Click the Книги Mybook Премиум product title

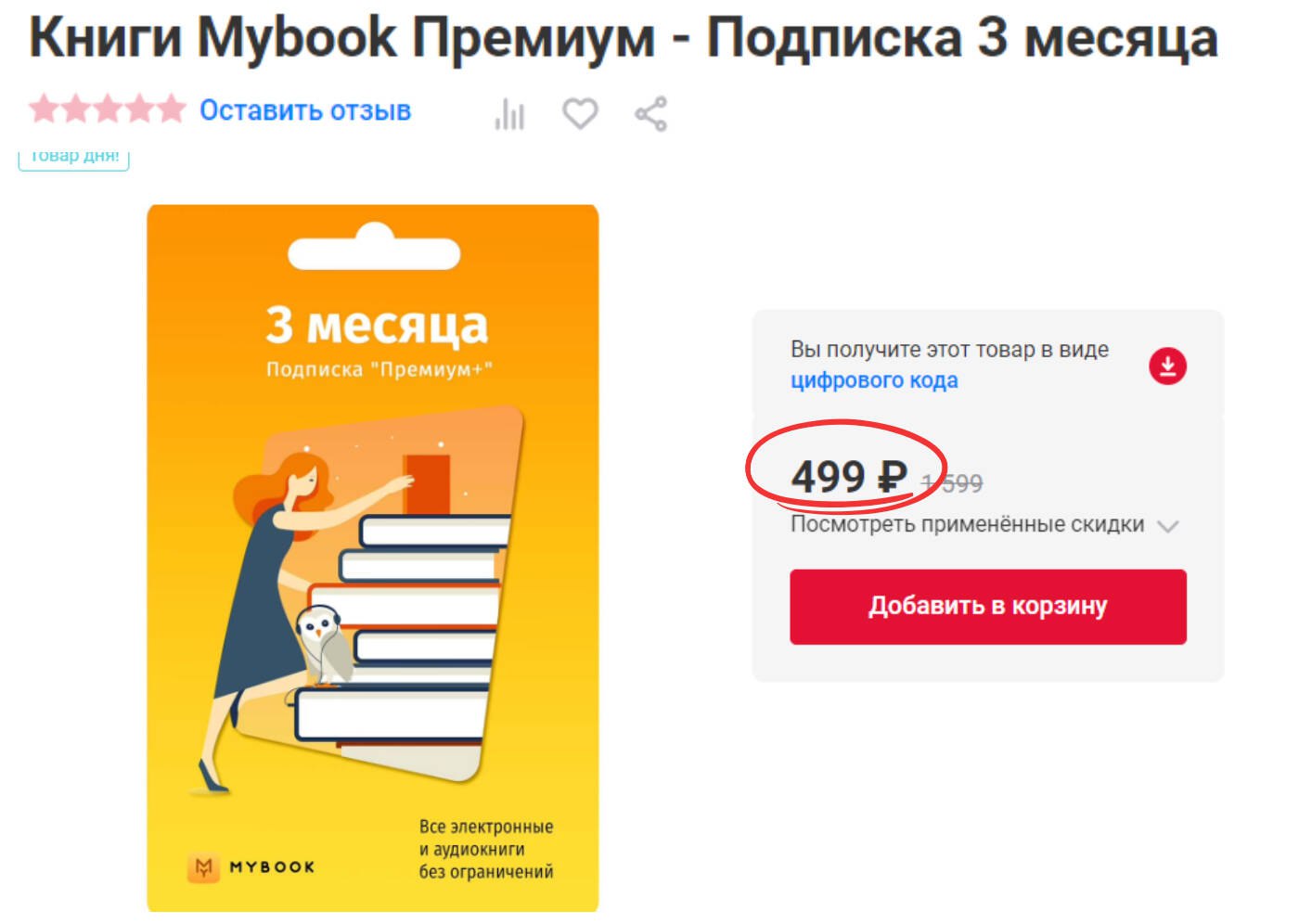(x=623, y=37)
